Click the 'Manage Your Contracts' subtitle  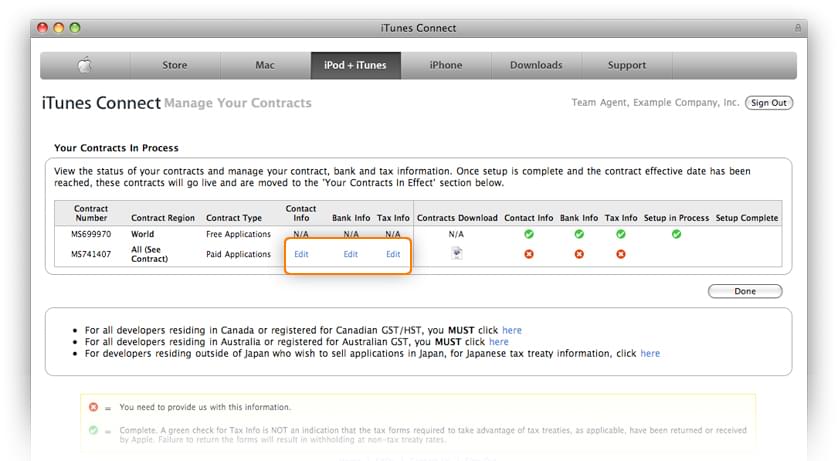click(x=238, y=103)
